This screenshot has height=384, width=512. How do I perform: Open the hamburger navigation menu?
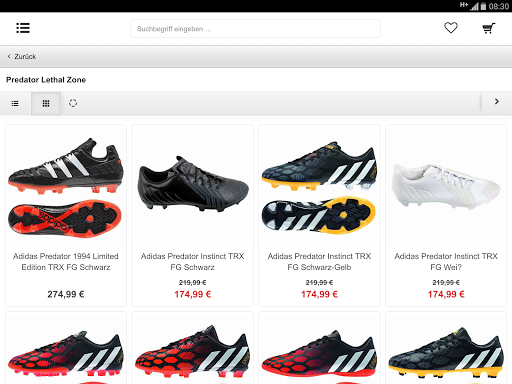point(23,28)
